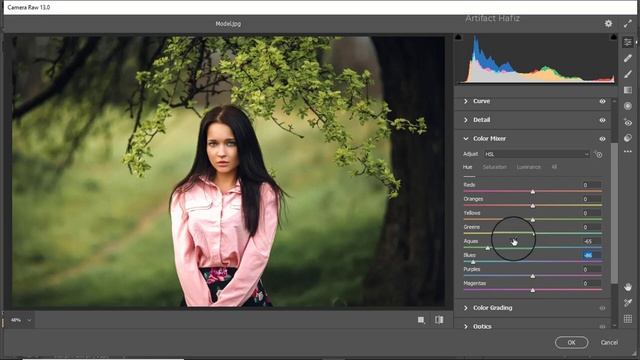Click the Model.jpg file name
640x360 pixels.
(228, 24)
